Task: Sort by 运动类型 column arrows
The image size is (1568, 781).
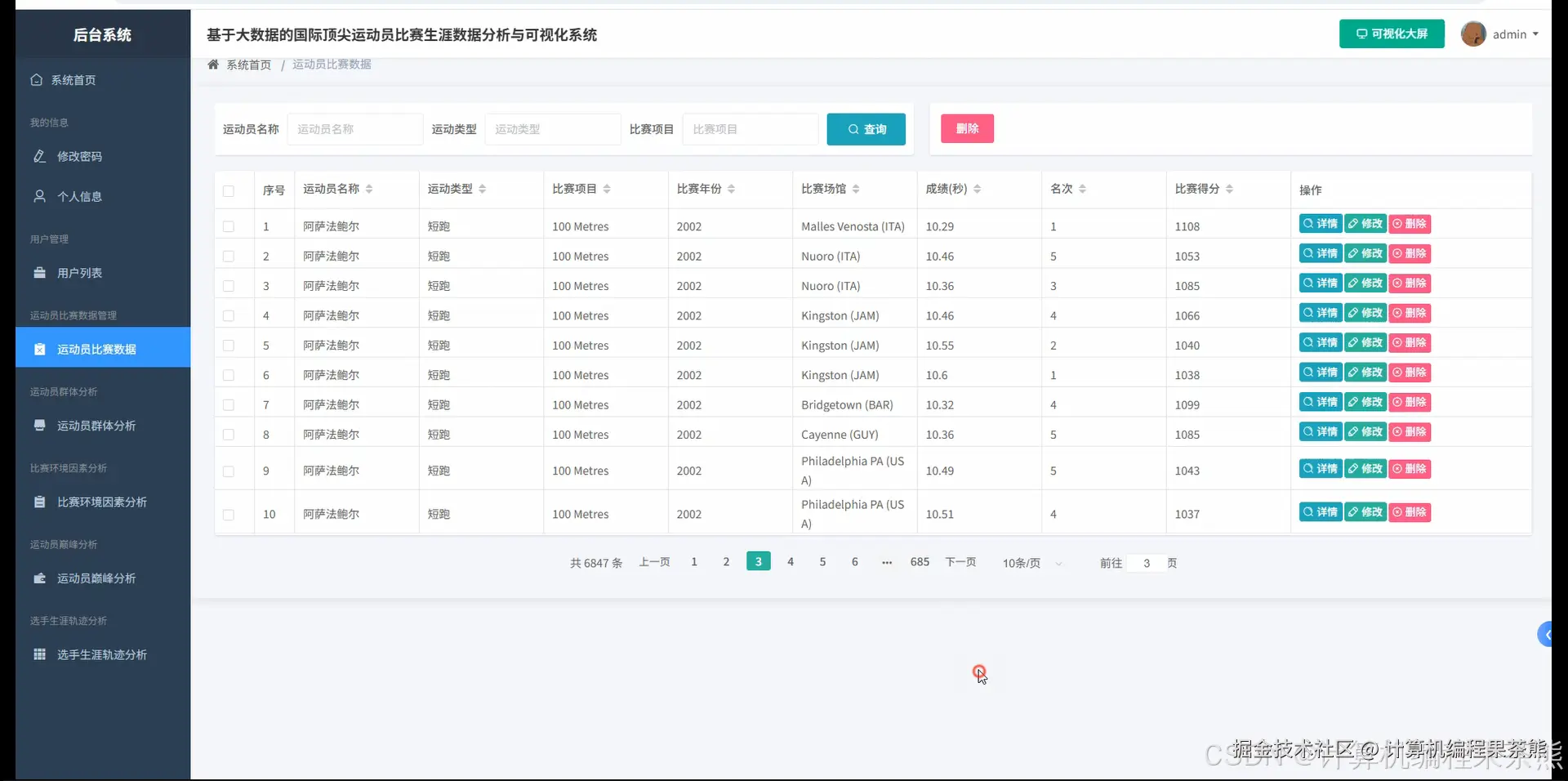Action: (483, 189)
